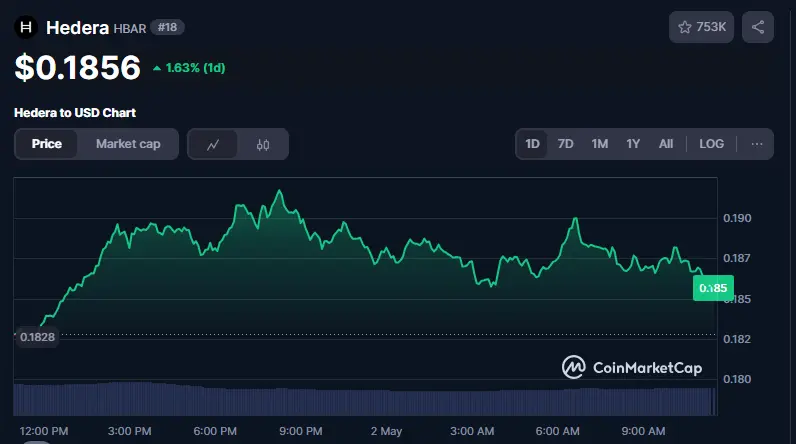The image size is (796, 444).
Task: Click the volume bars below the chart
Action: coord(364,399)
